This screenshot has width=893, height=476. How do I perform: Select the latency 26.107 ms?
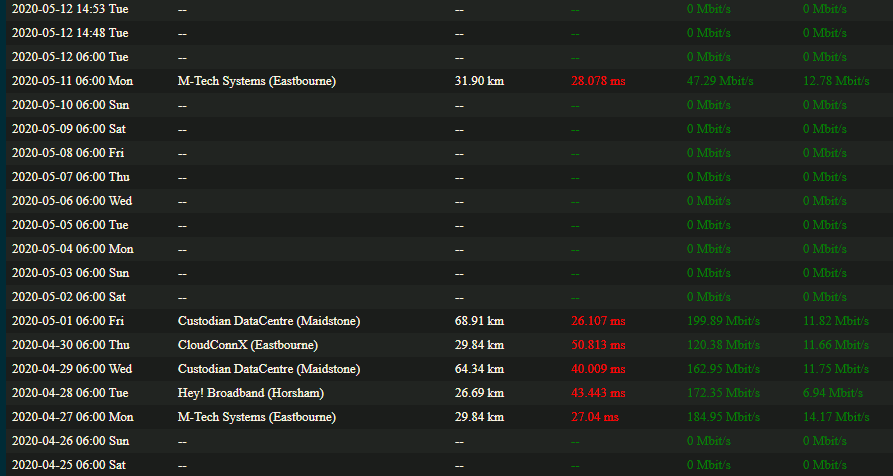tap(599, 321)
